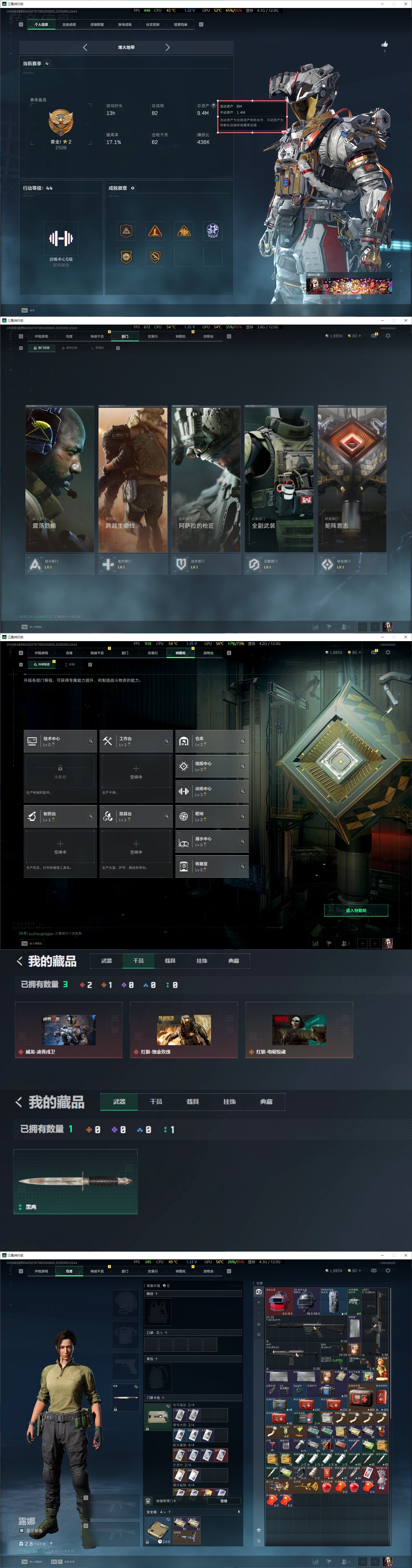Viewport: 412px width, 1568px height.
Task: Click the 管理 button for key cards
Action: coord(224,1500)
